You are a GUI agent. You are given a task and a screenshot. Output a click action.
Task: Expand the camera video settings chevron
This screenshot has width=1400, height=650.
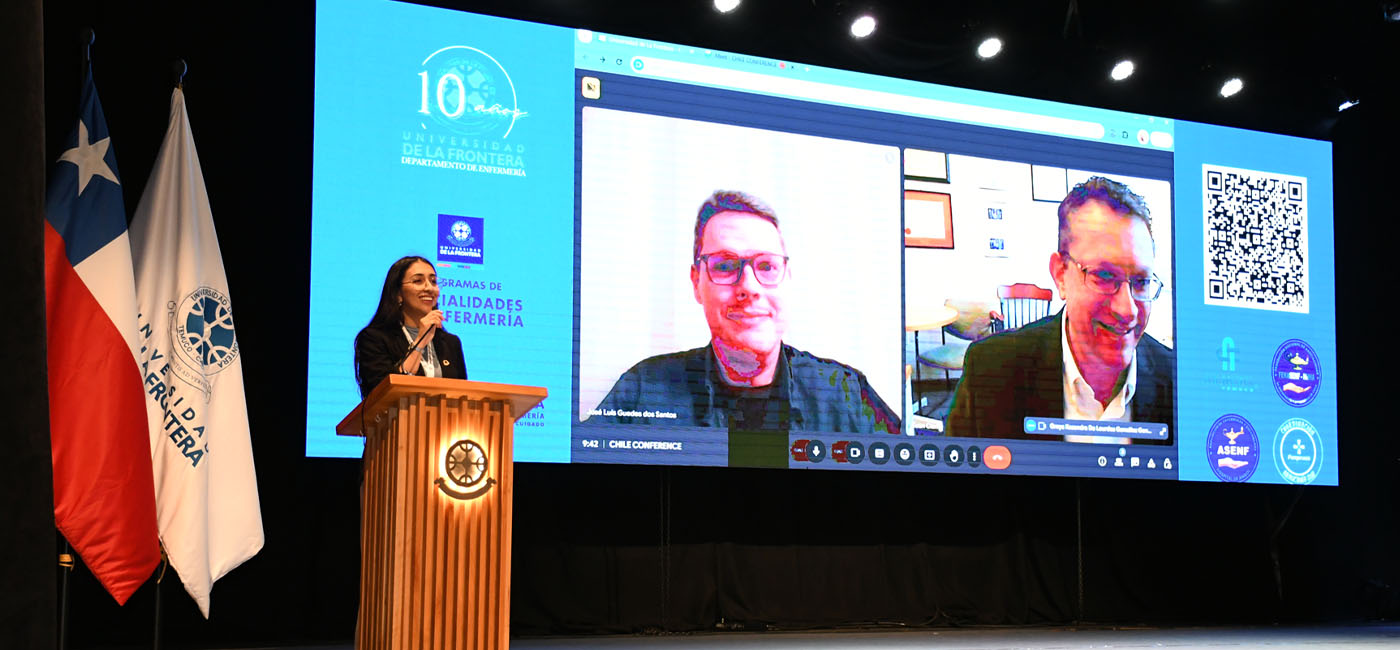click(839, 451)
